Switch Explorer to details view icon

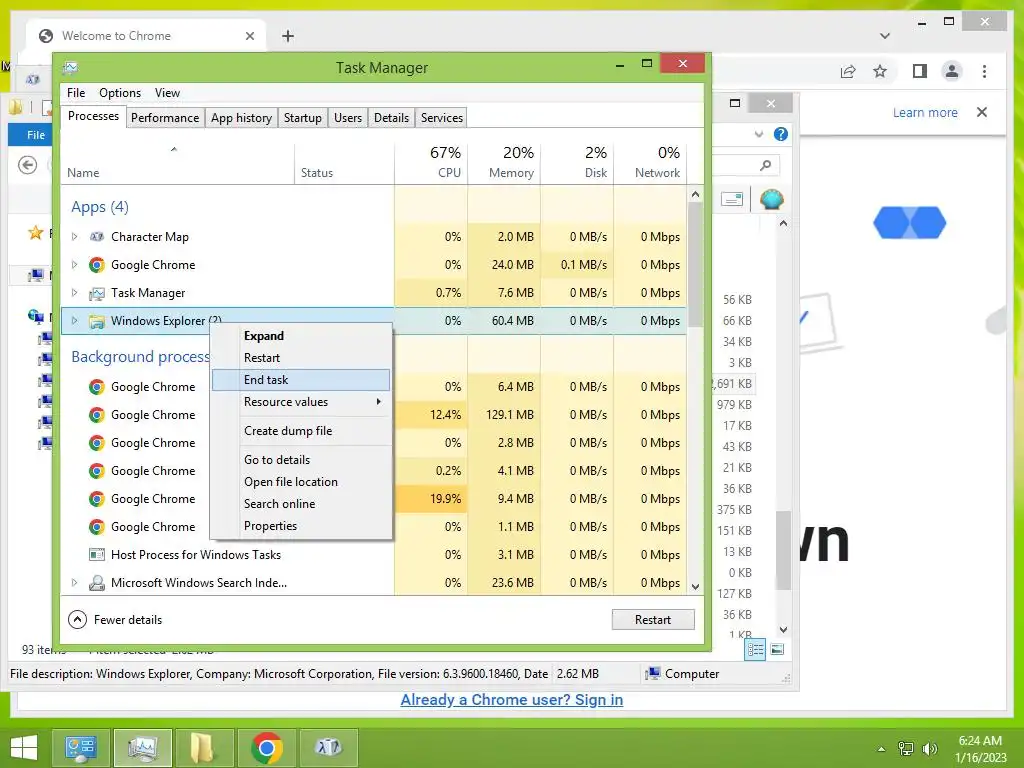755,649
